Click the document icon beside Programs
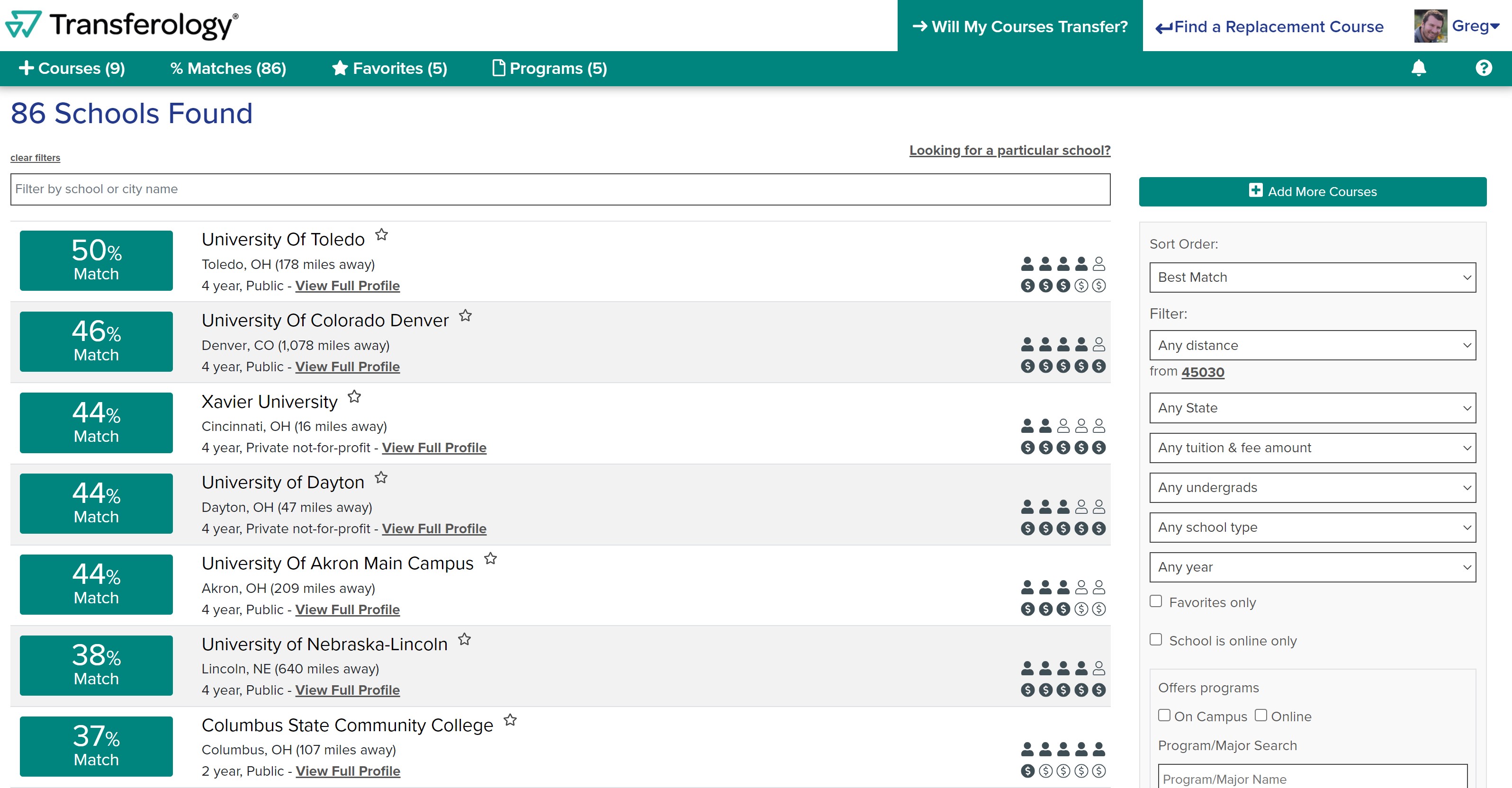This screenshot has width=1512, height=788. point(498,68)
